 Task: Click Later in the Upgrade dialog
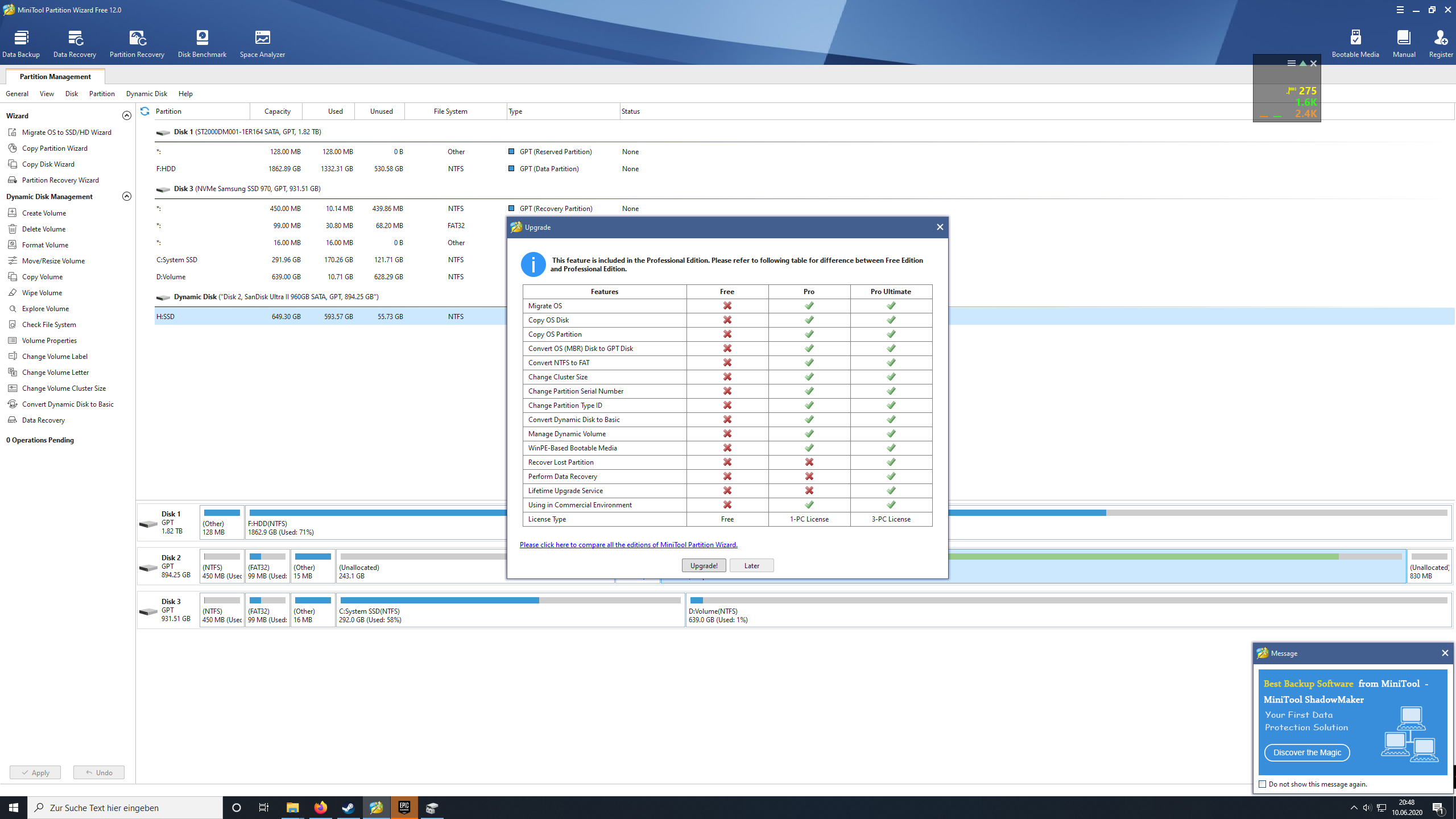tap(751, 566)
